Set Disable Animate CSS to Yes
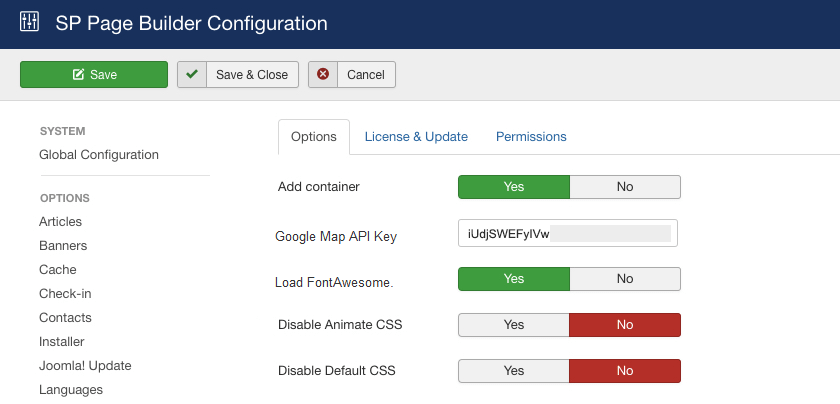 [514, 325]
